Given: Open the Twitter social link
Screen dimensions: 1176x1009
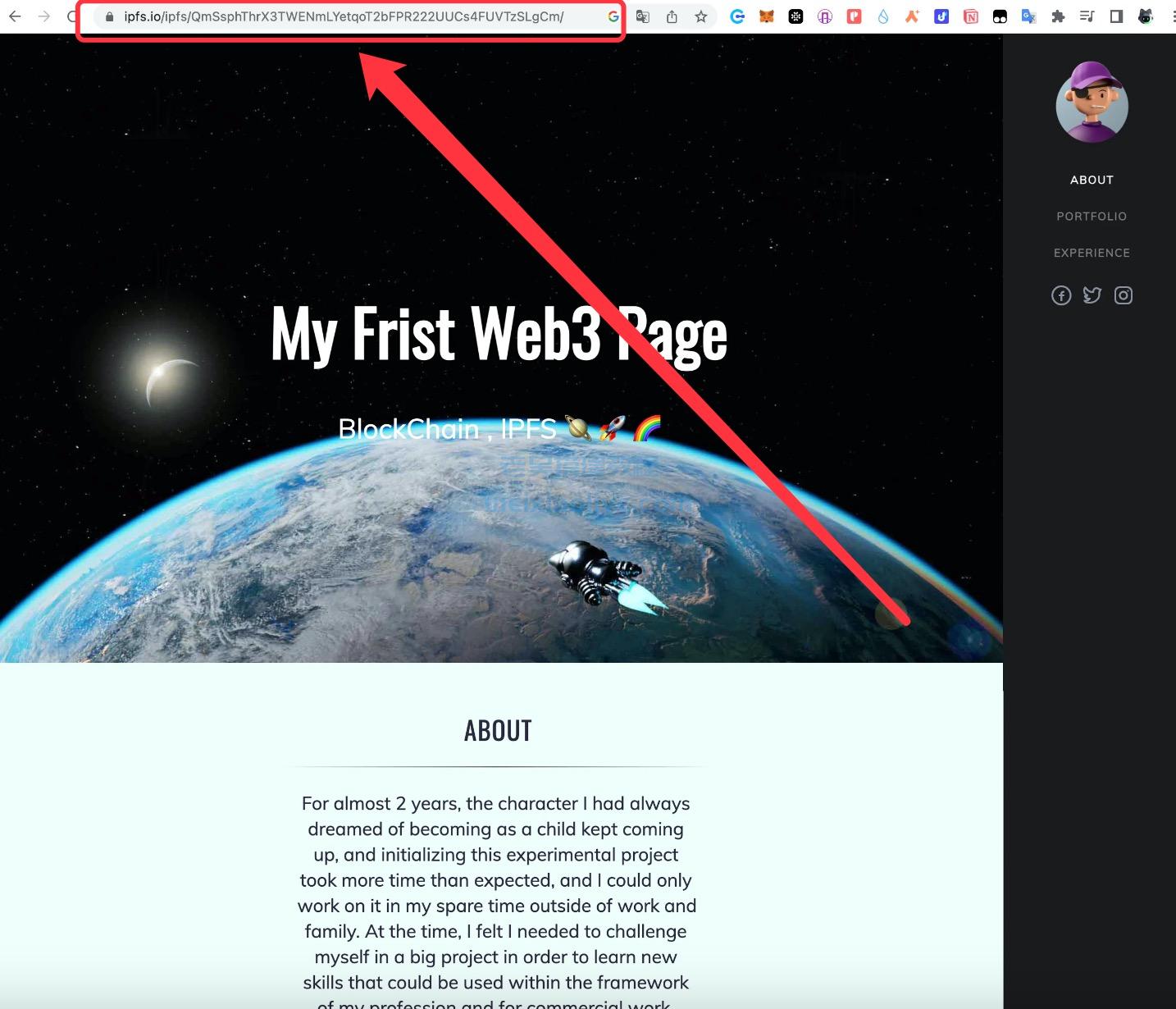Looking at the screenshot, I should tap(1092, 295).
